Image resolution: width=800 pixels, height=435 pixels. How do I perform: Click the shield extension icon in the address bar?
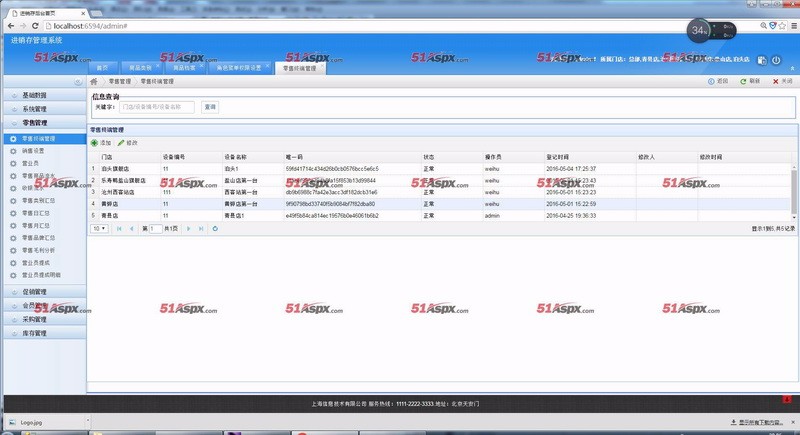[772, 25]
